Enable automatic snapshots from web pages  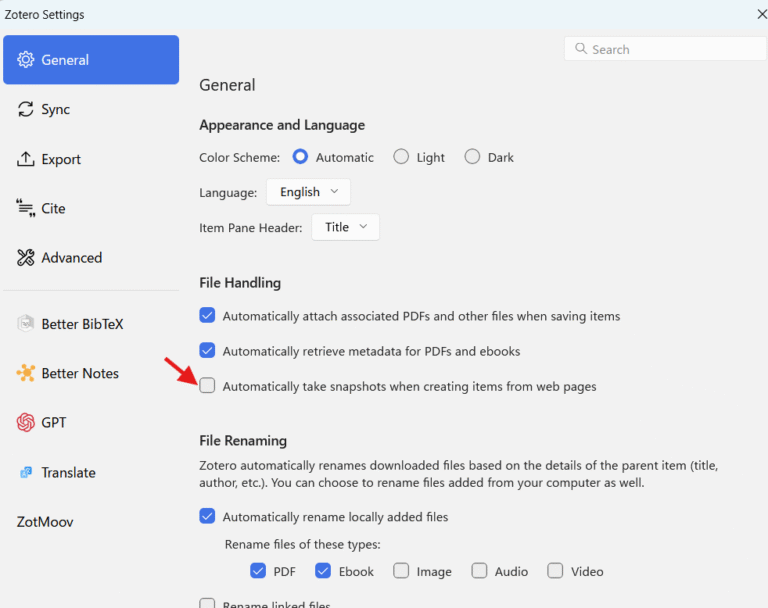click(x=207, y=386)
